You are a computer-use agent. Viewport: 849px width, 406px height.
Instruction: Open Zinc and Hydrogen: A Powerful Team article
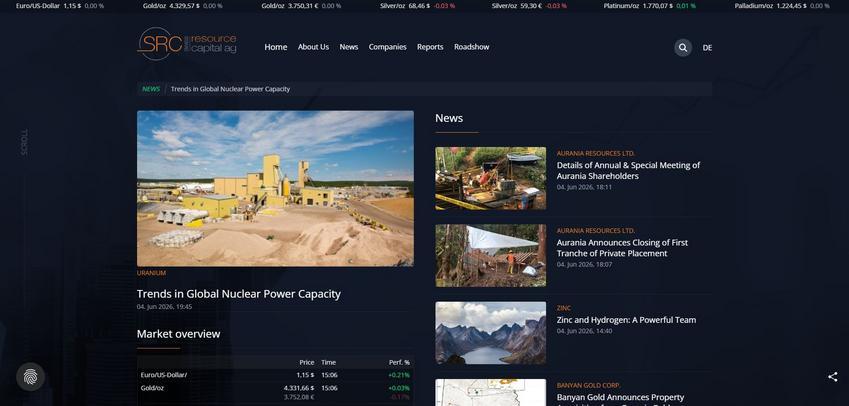626,320
